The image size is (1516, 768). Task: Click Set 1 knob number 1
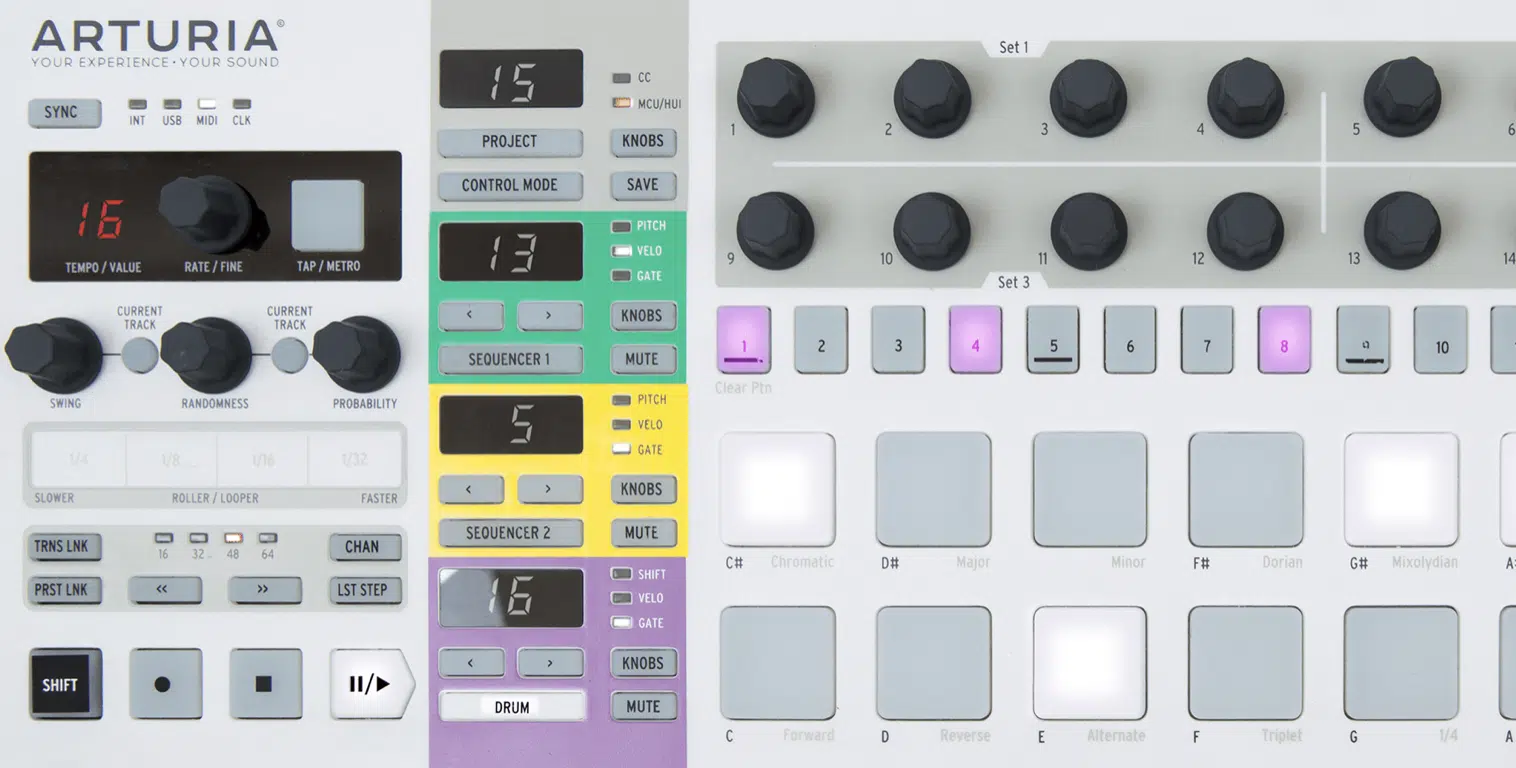[776, 97]
